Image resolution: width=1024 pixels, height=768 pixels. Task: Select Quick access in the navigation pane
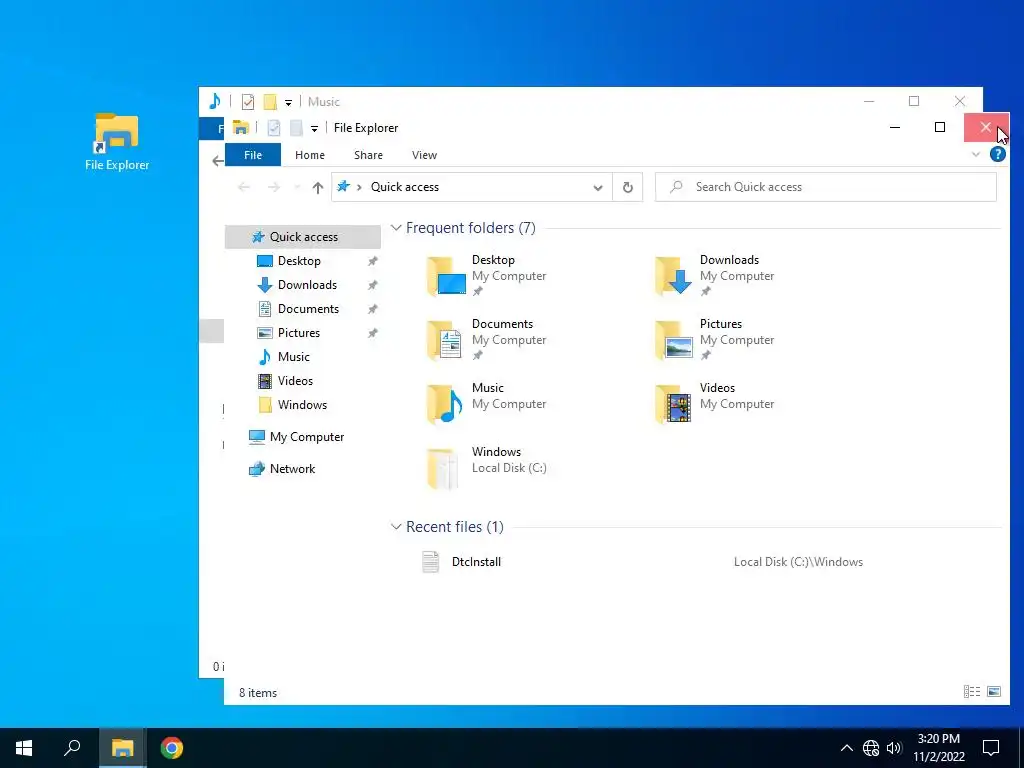point(302,236)
